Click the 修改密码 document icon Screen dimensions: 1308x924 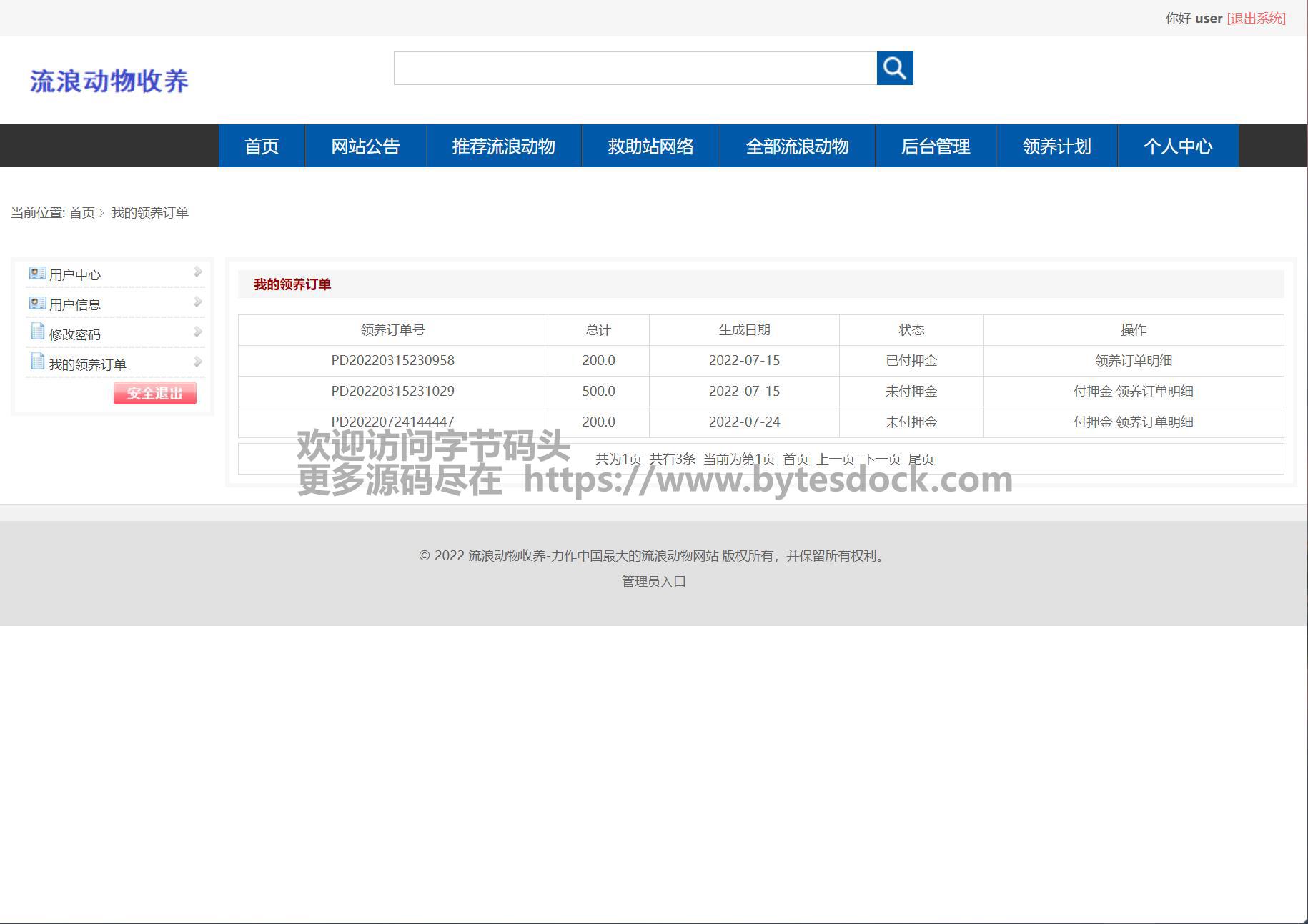(x=37, y=332)
